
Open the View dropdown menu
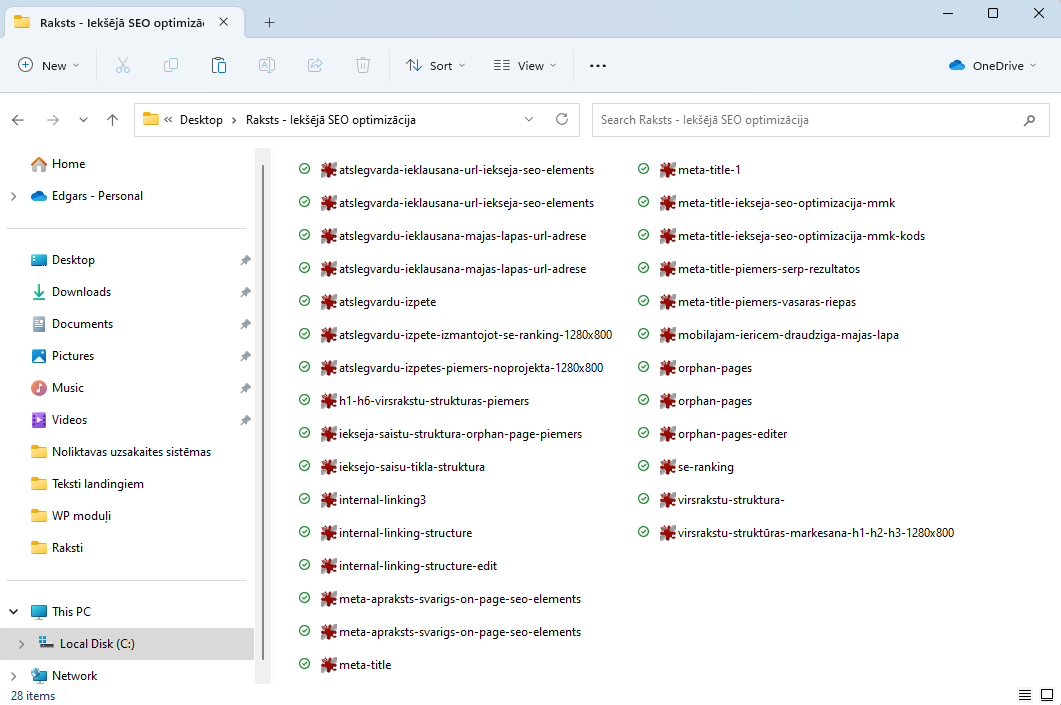tap(525, 65)
